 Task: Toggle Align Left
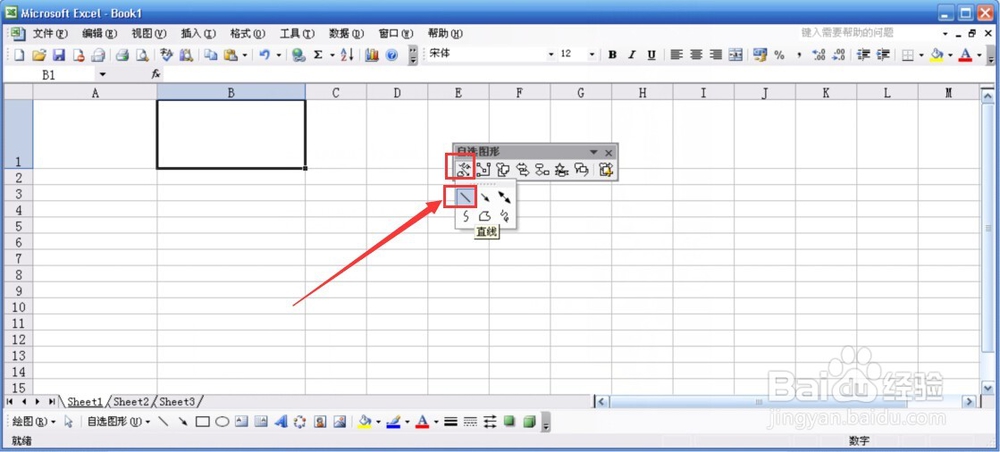(x=677, y=55)
